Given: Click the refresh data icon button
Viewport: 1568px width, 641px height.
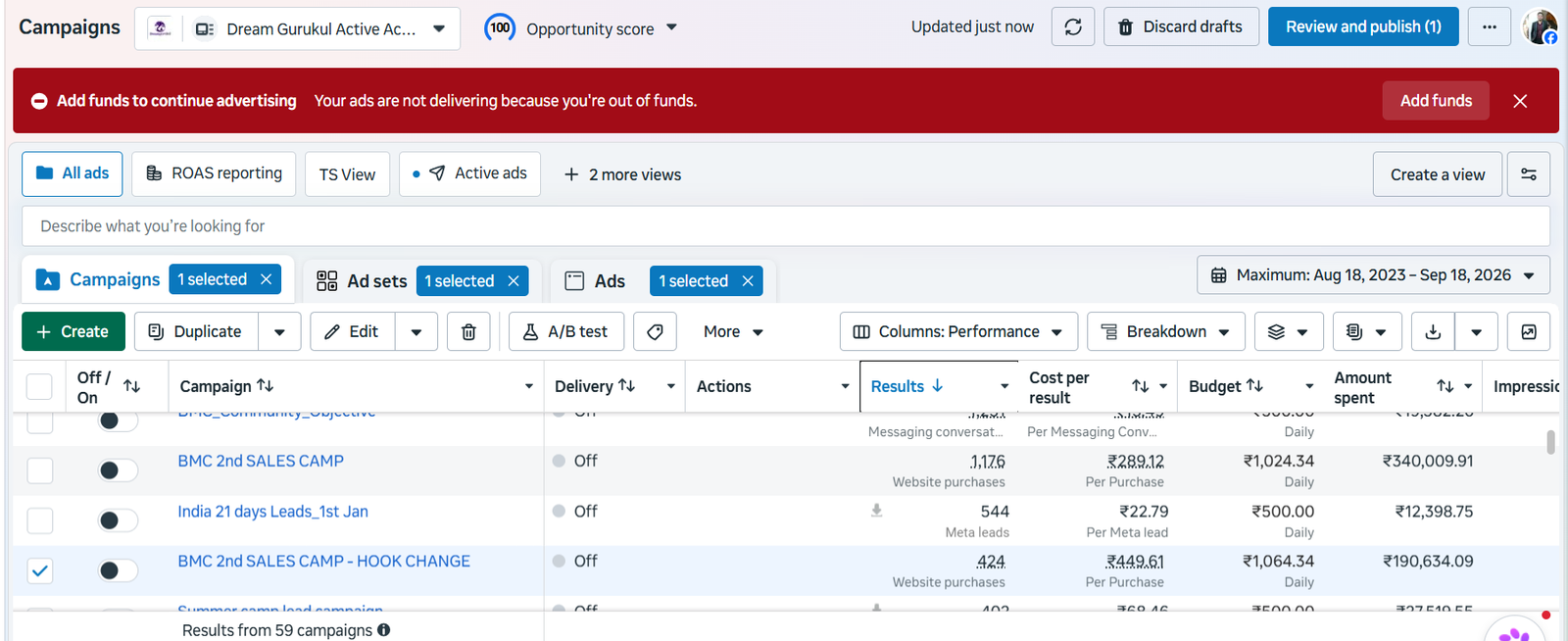Looking at the screenshot, I should tap(1073, 26).
